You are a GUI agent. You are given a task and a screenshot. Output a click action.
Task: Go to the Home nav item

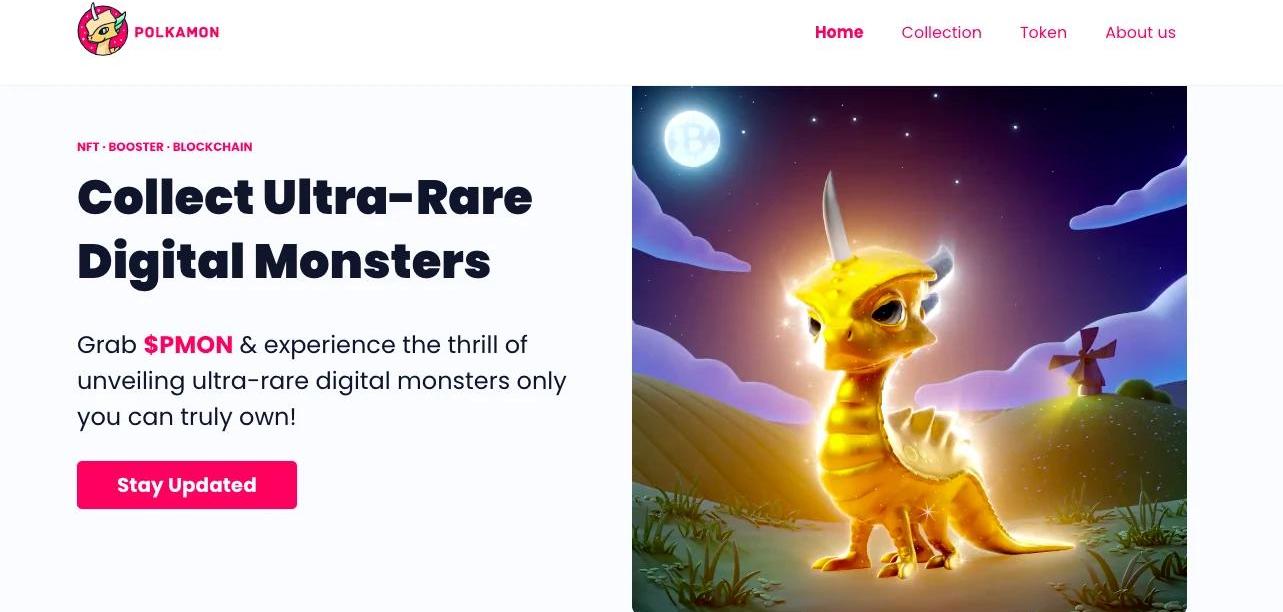point(839,32)
